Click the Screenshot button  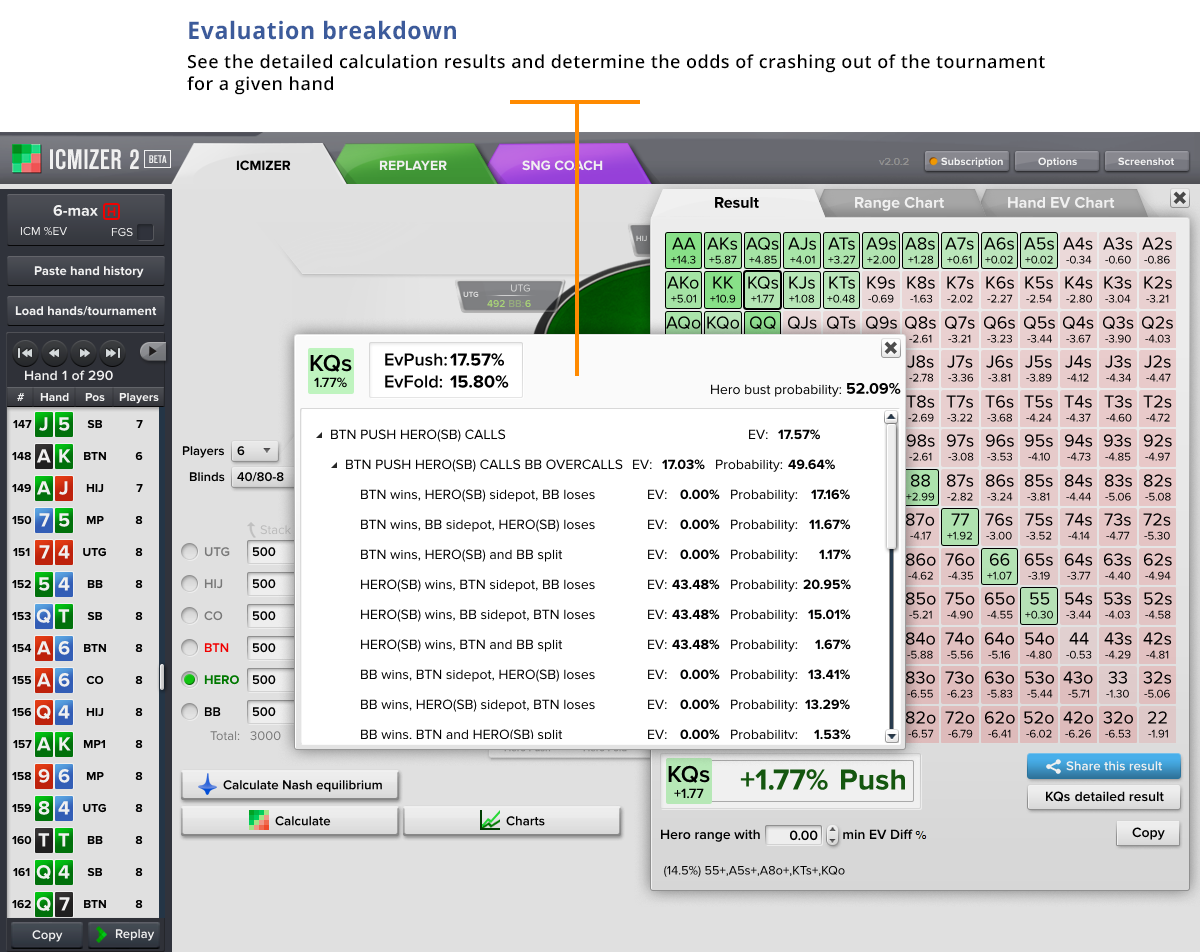1146,161
